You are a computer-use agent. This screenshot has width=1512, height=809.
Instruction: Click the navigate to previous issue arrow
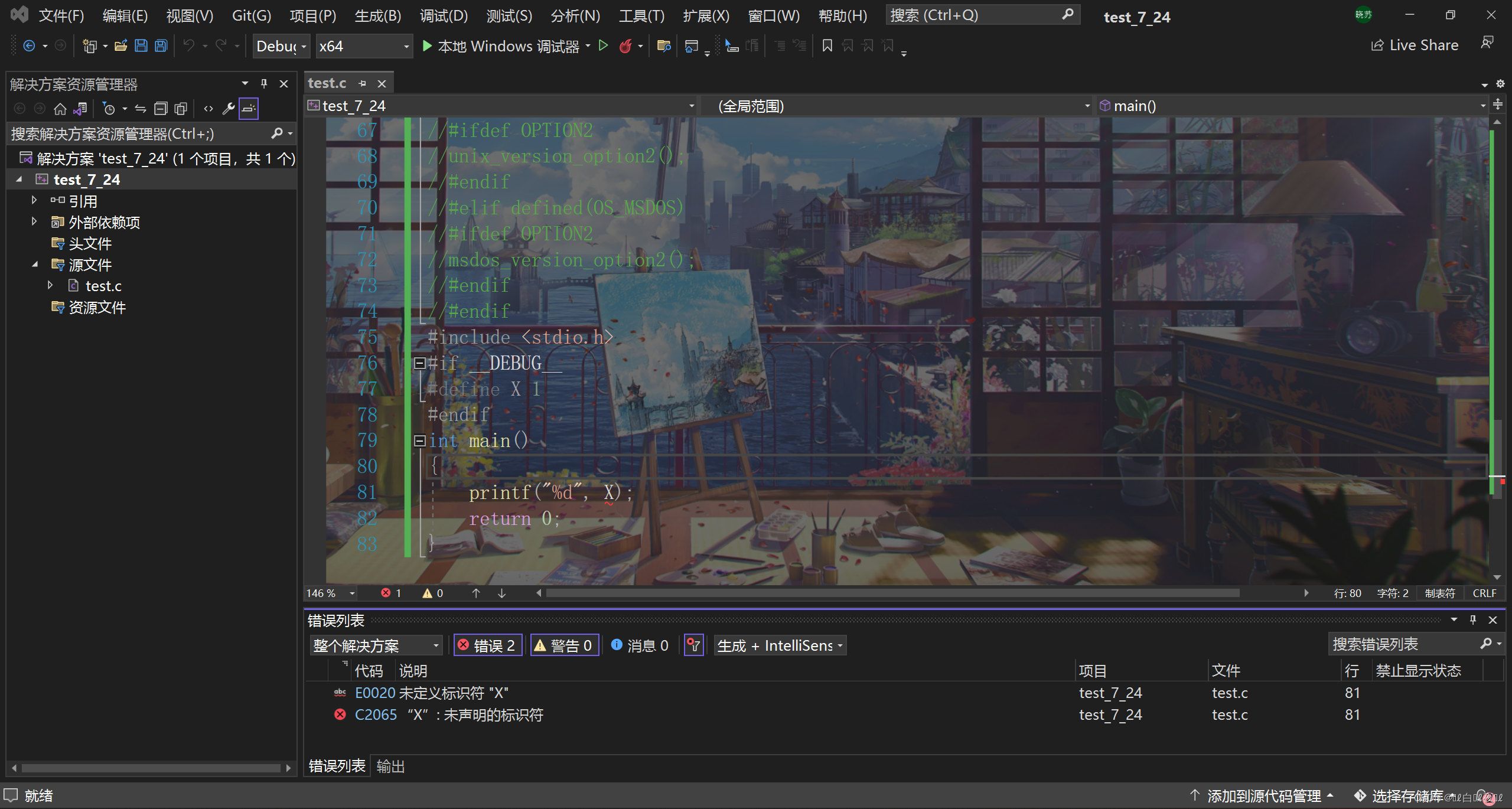476,593
